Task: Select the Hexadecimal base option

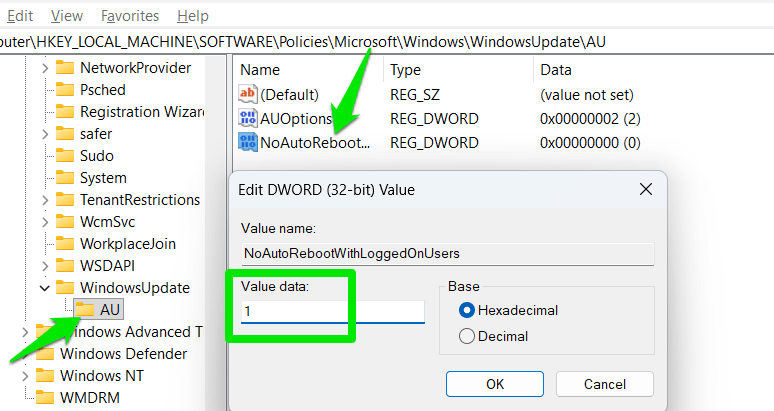Action: coord(466,310)
